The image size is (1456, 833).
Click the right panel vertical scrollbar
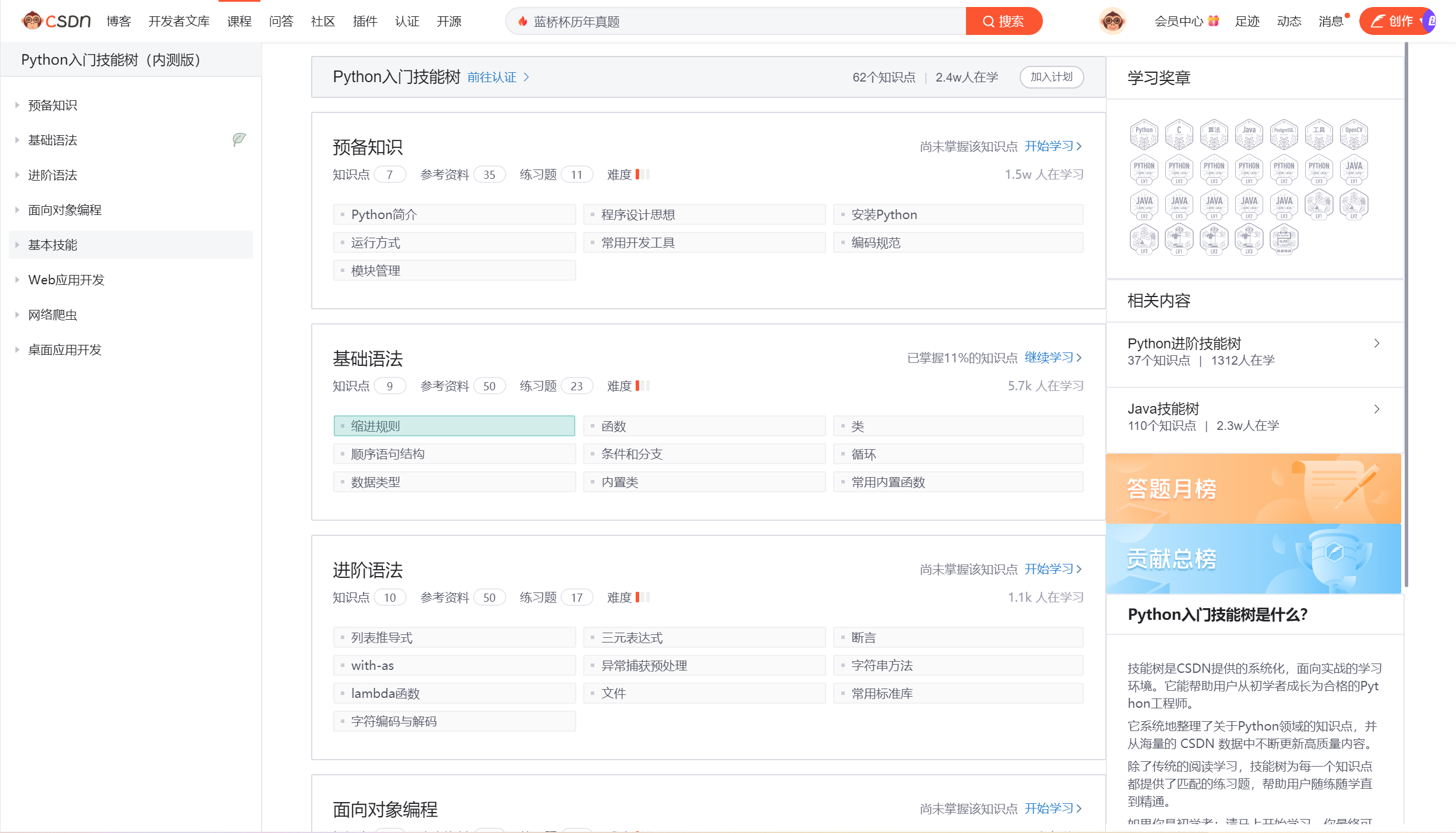tap(1406, 315)
